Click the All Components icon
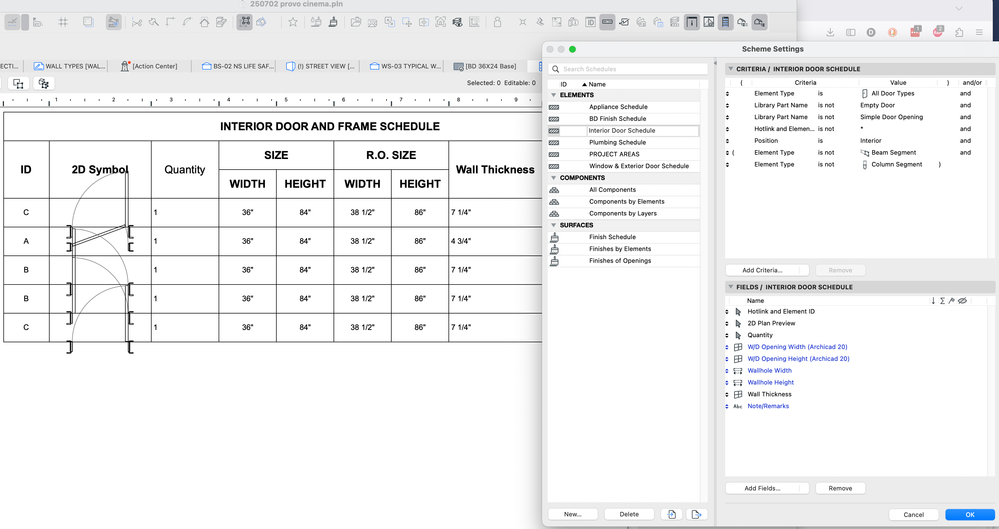The height and width of the screenshot is (529, 999). [554, 190]
